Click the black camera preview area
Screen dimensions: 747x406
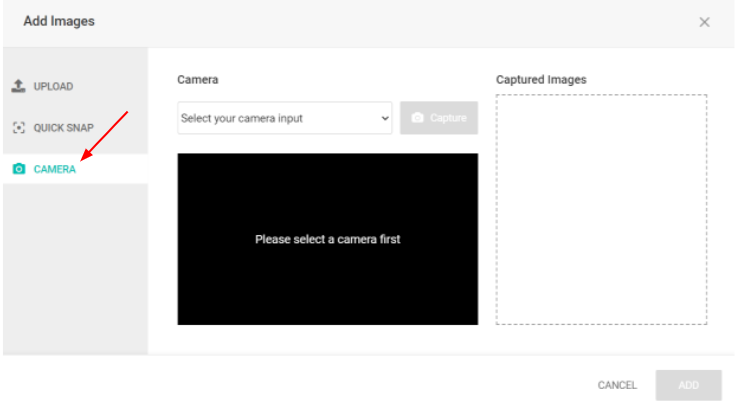coord(328,239)
